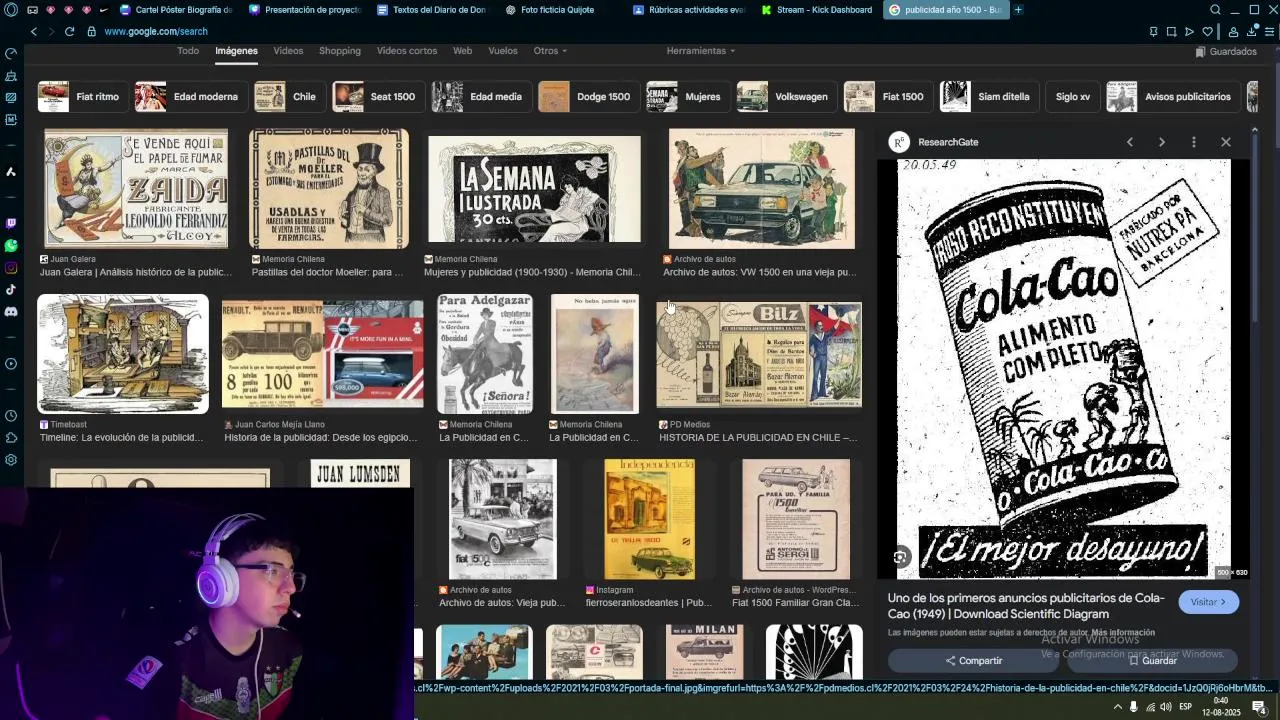The image size is (1280, 720).
Task: Click the Compartir button
Action: point(974,661)
